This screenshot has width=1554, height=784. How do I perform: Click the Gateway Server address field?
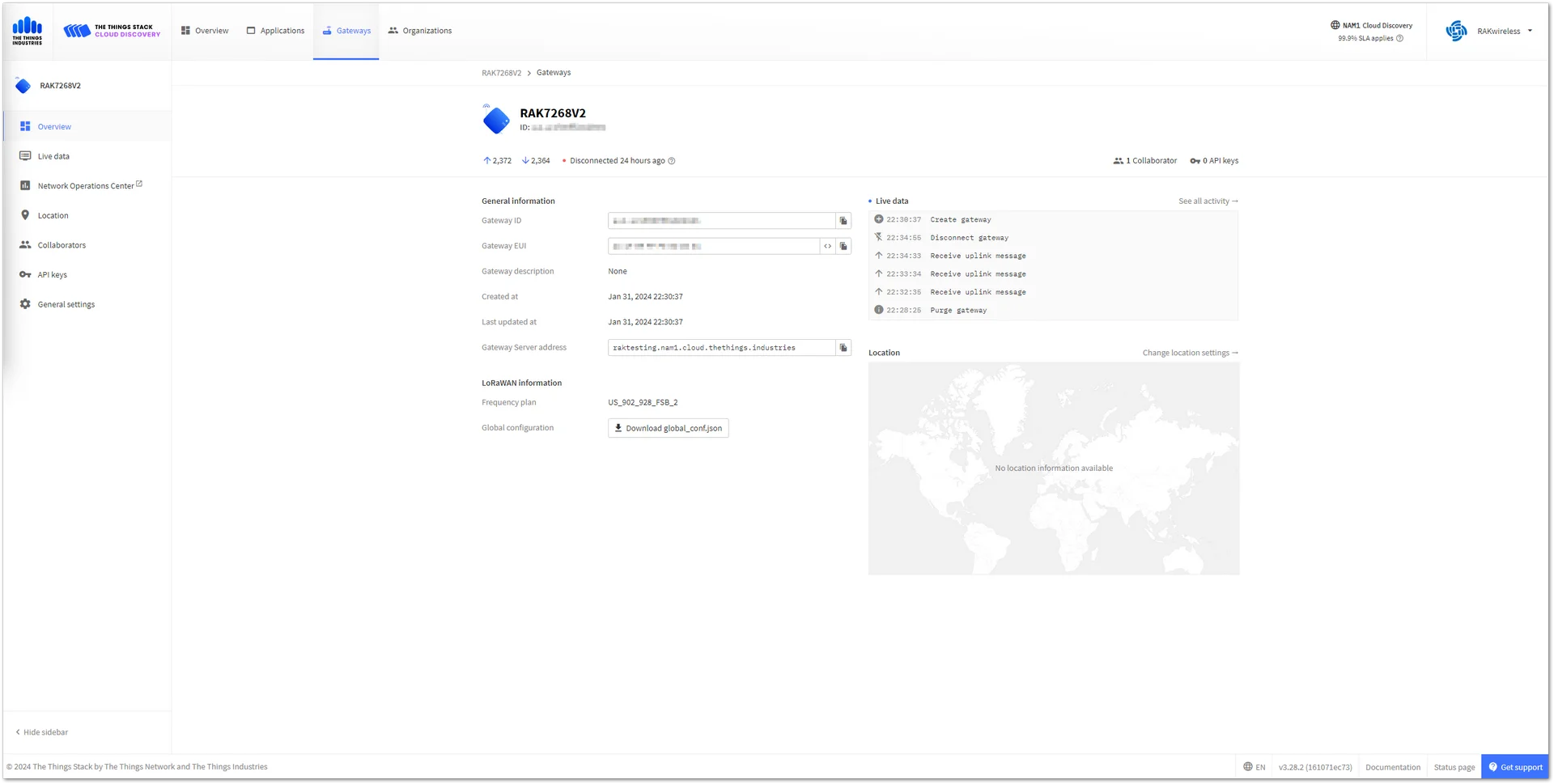[721, 348]
